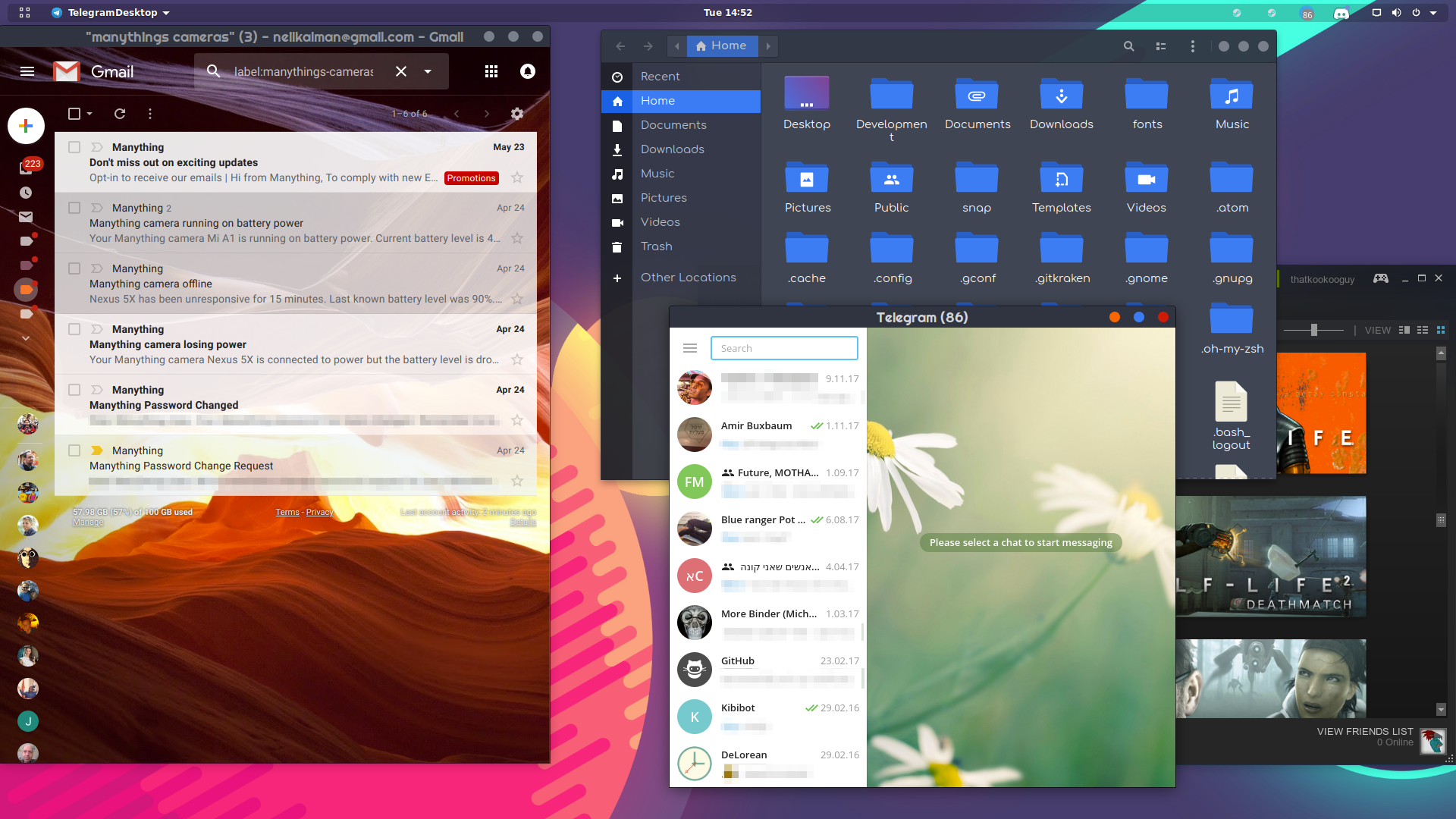Open Gmail main menu hamburger icon
Screen dimensions: 1456x819
point(27,71)
